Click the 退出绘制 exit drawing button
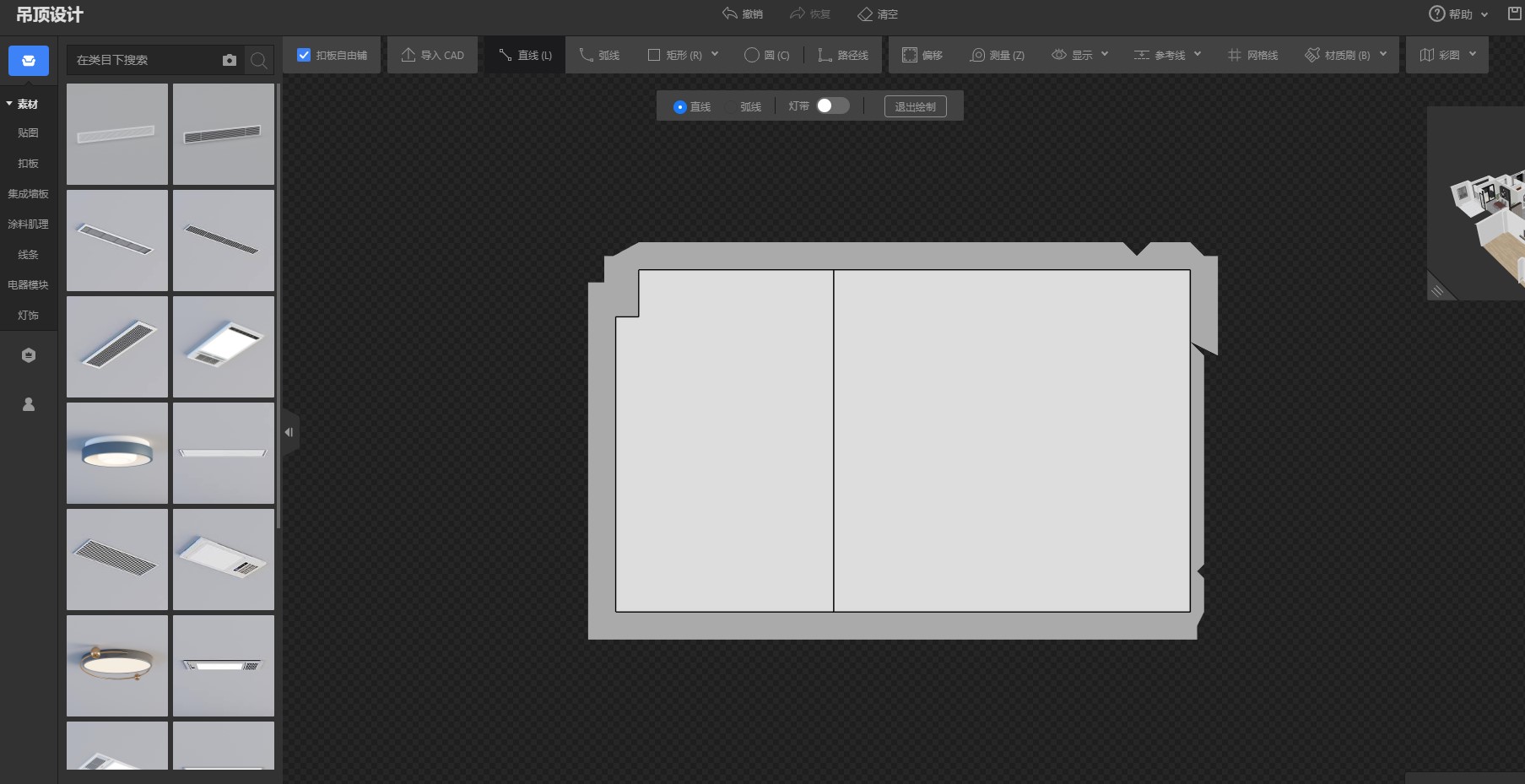 click(x=915, y=106)
